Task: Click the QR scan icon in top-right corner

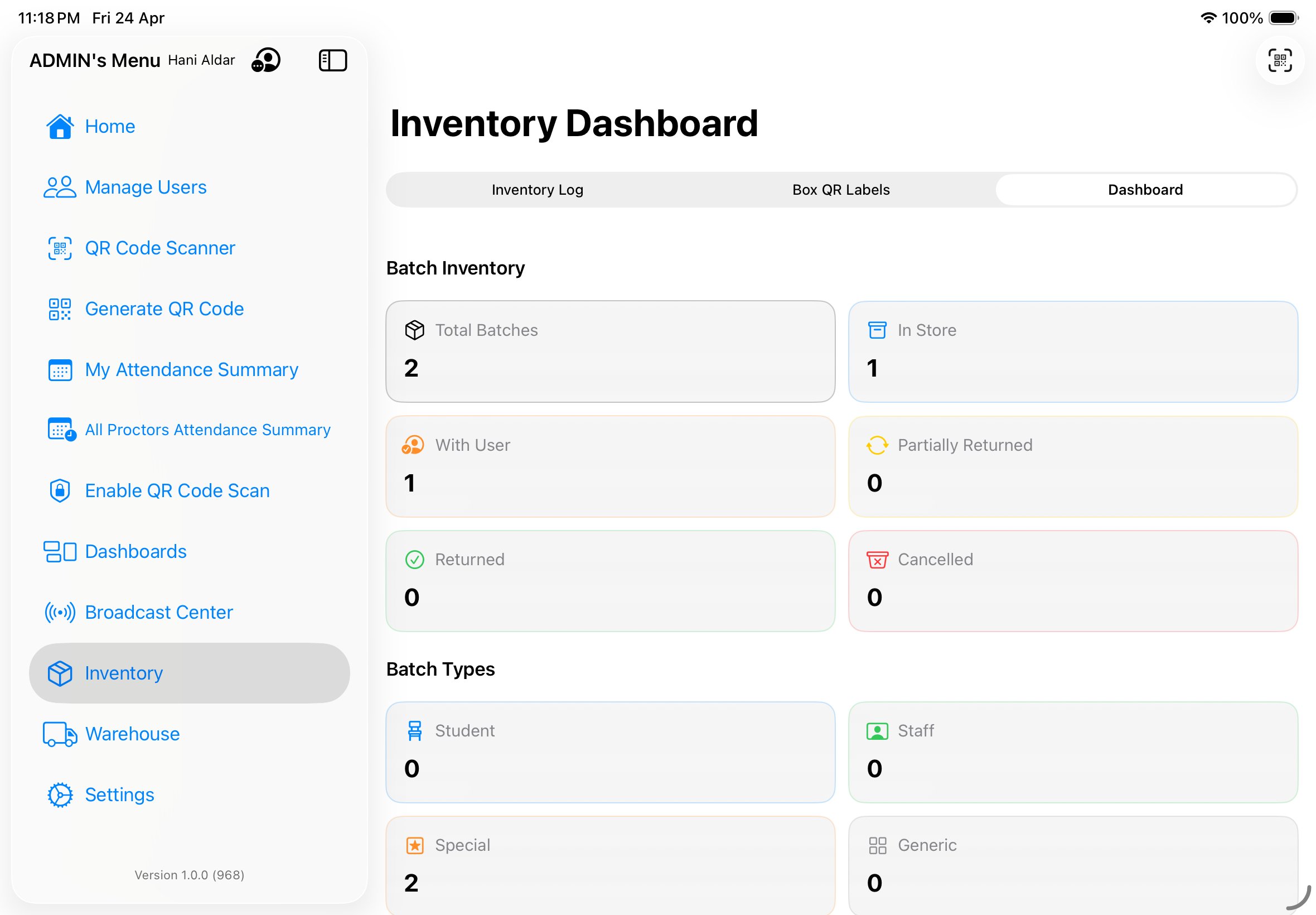Action: pyautogui.click(x=1279, y=60)
